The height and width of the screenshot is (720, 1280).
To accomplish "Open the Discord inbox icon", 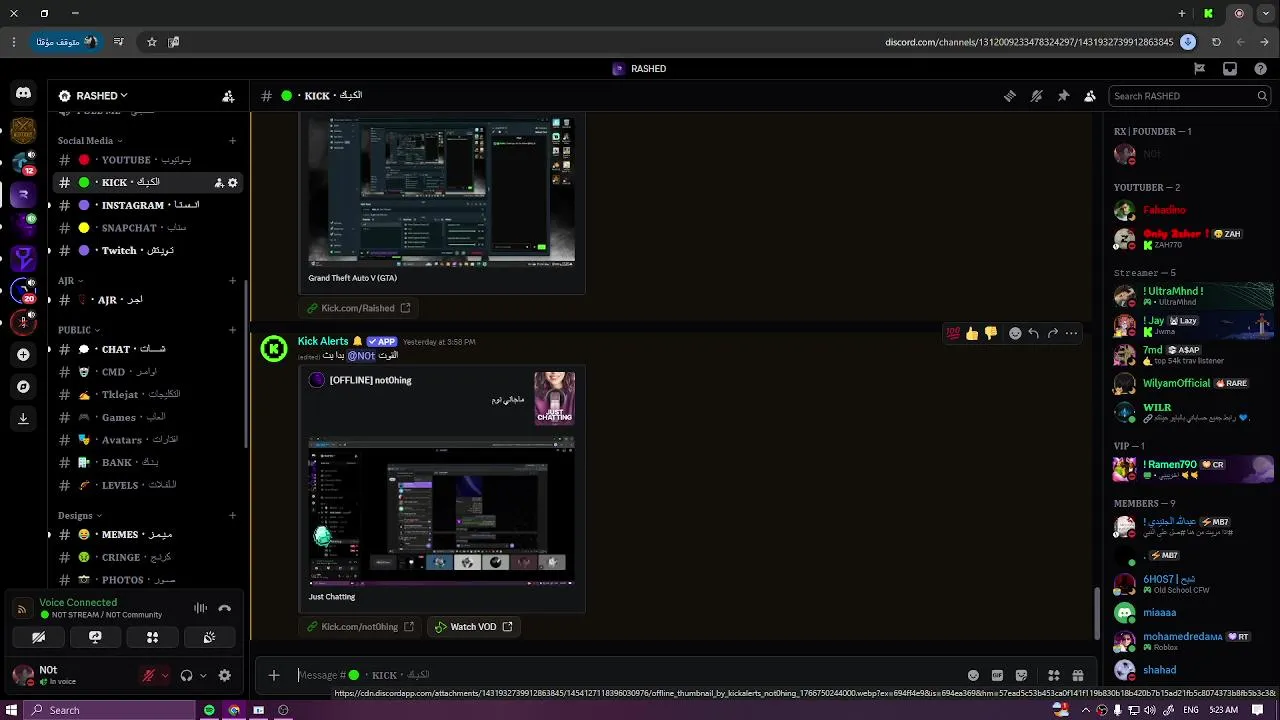I will 1230,69.
